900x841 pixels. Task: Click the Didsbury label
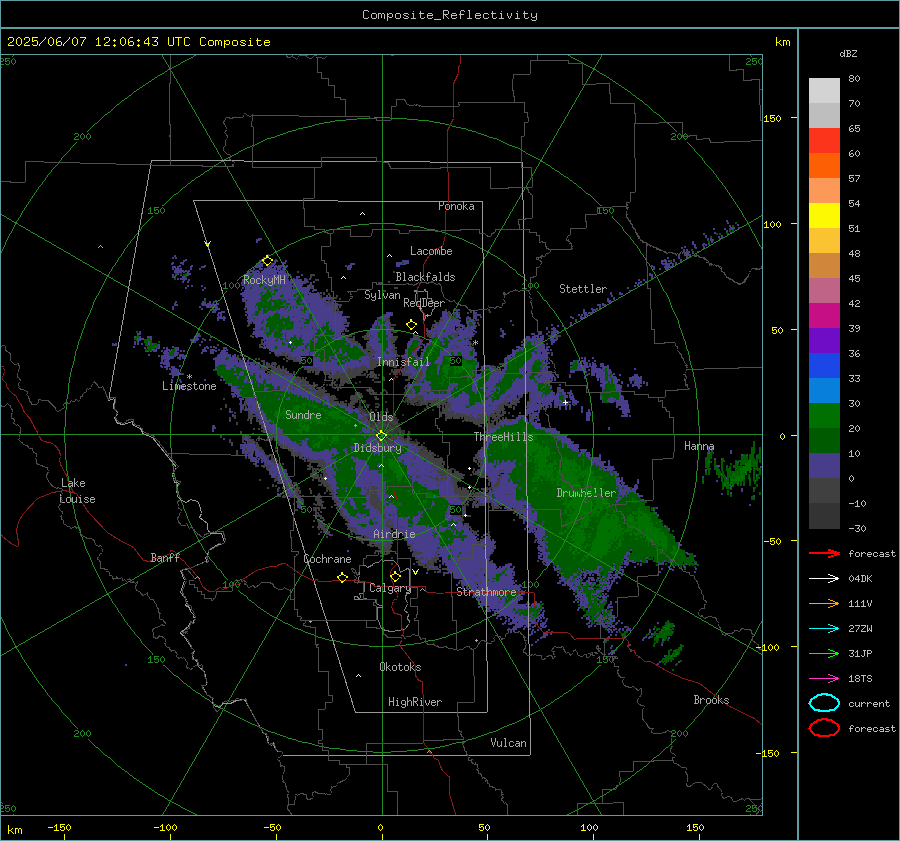(378, 448)
